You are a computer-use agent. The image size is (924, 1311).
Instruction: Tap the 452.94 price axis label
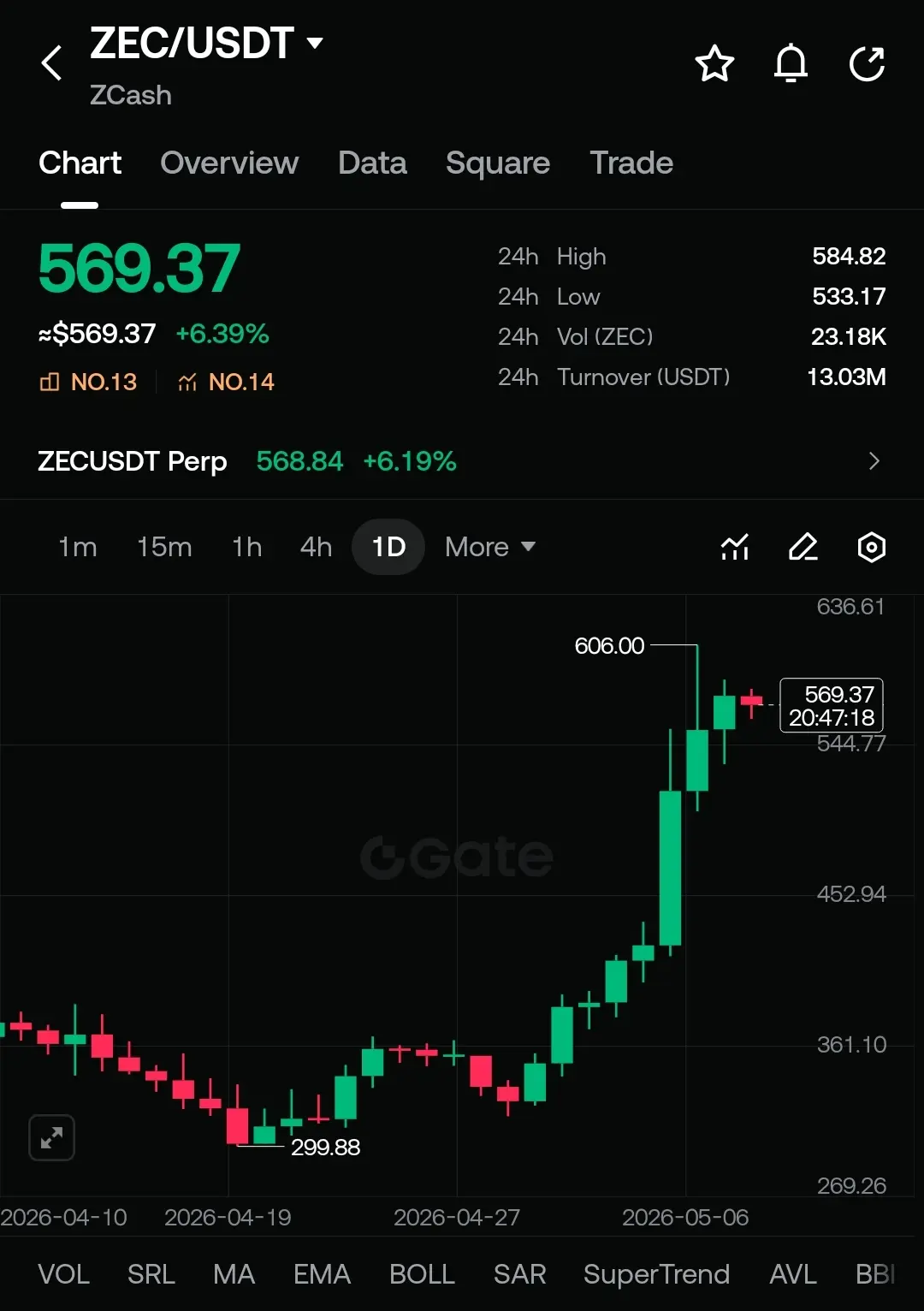pos(851,894)
